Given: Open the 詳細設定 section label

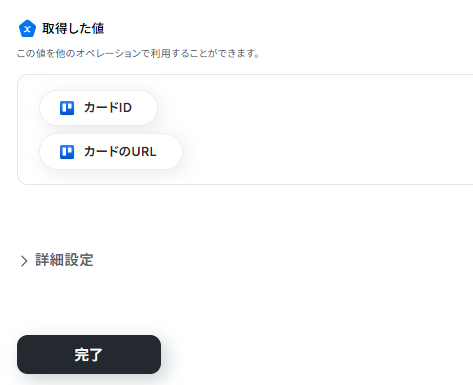Looking at the screenshot, I should pos(64,260).
